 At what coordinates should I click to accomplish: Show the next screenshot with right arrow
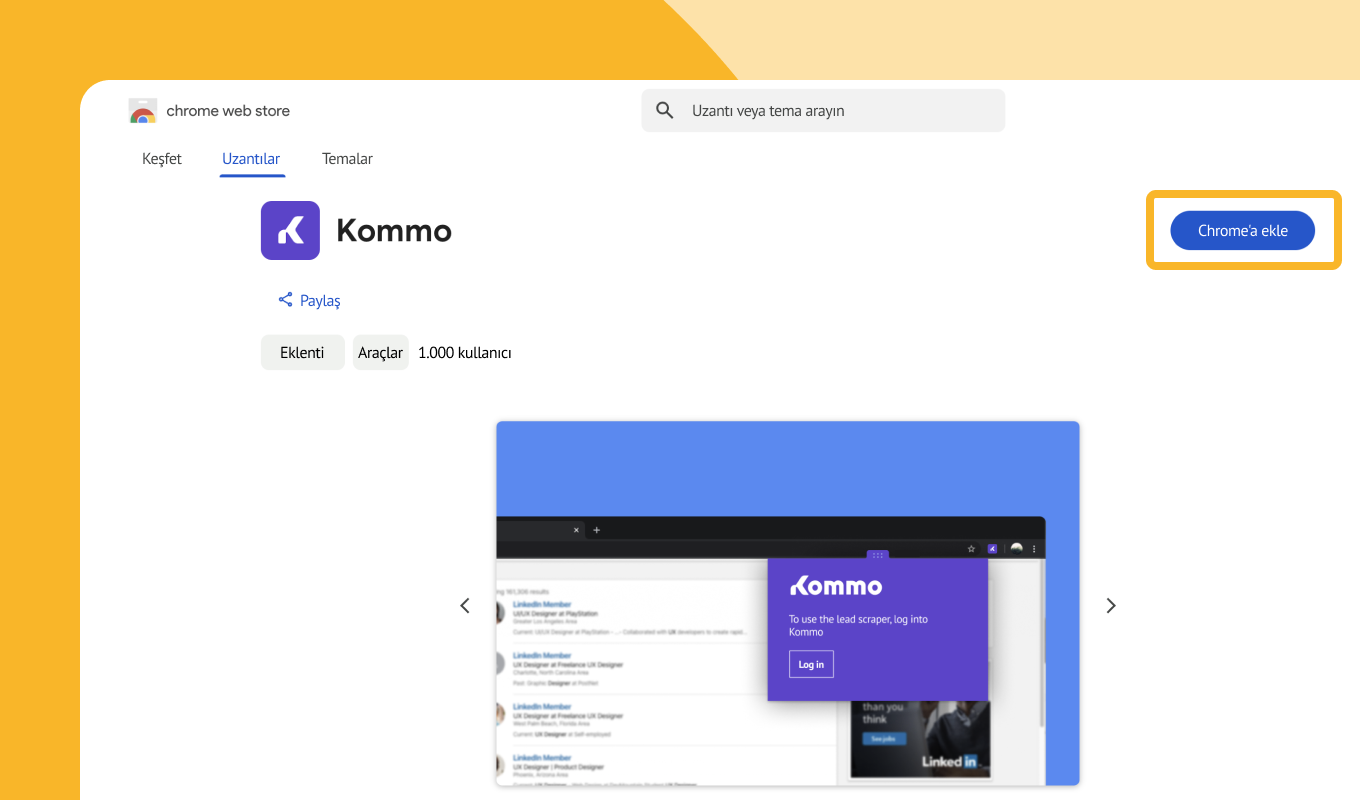(1111, 605)
